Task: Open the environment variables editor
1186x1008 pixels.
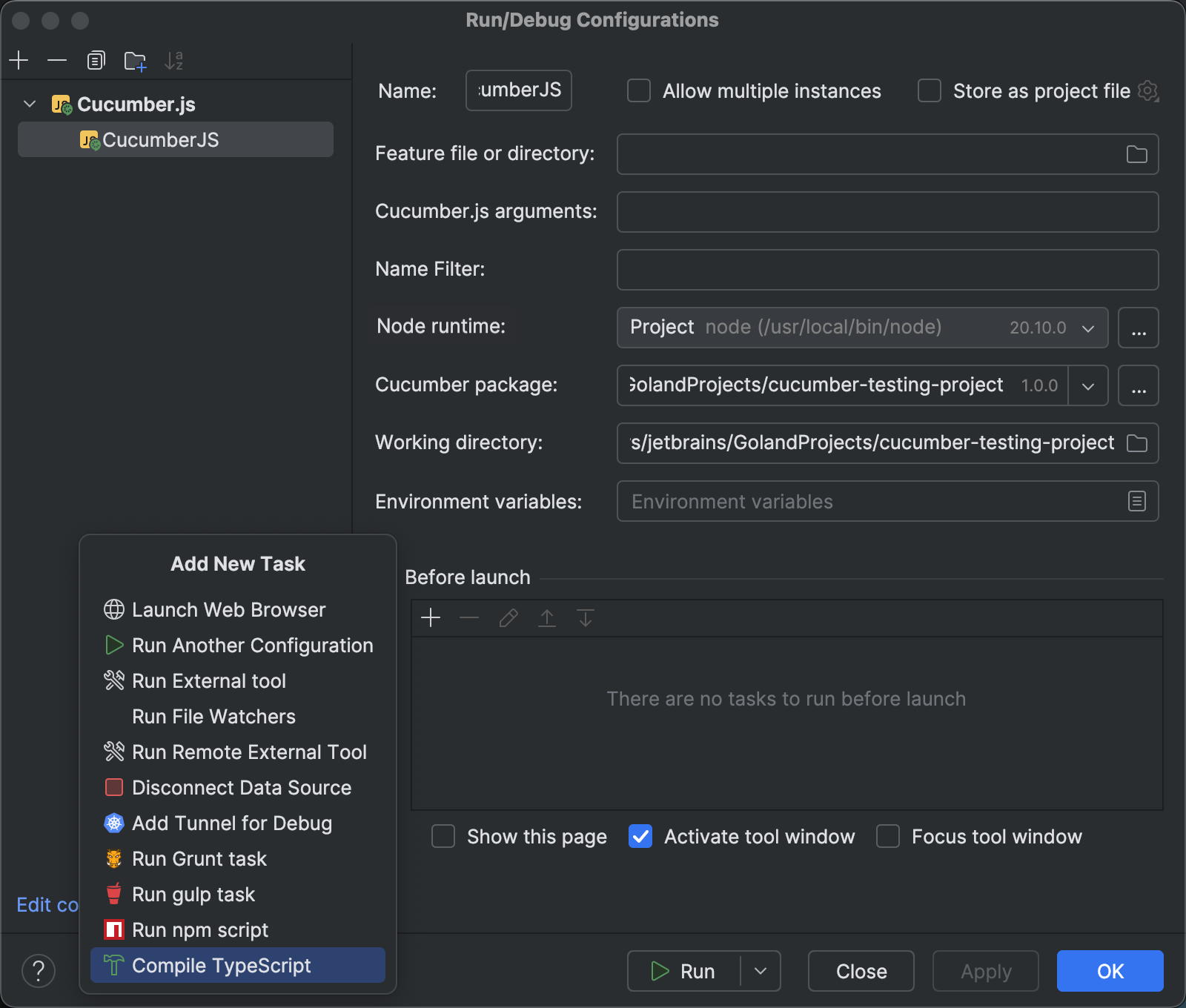Action: [1136, 501]
